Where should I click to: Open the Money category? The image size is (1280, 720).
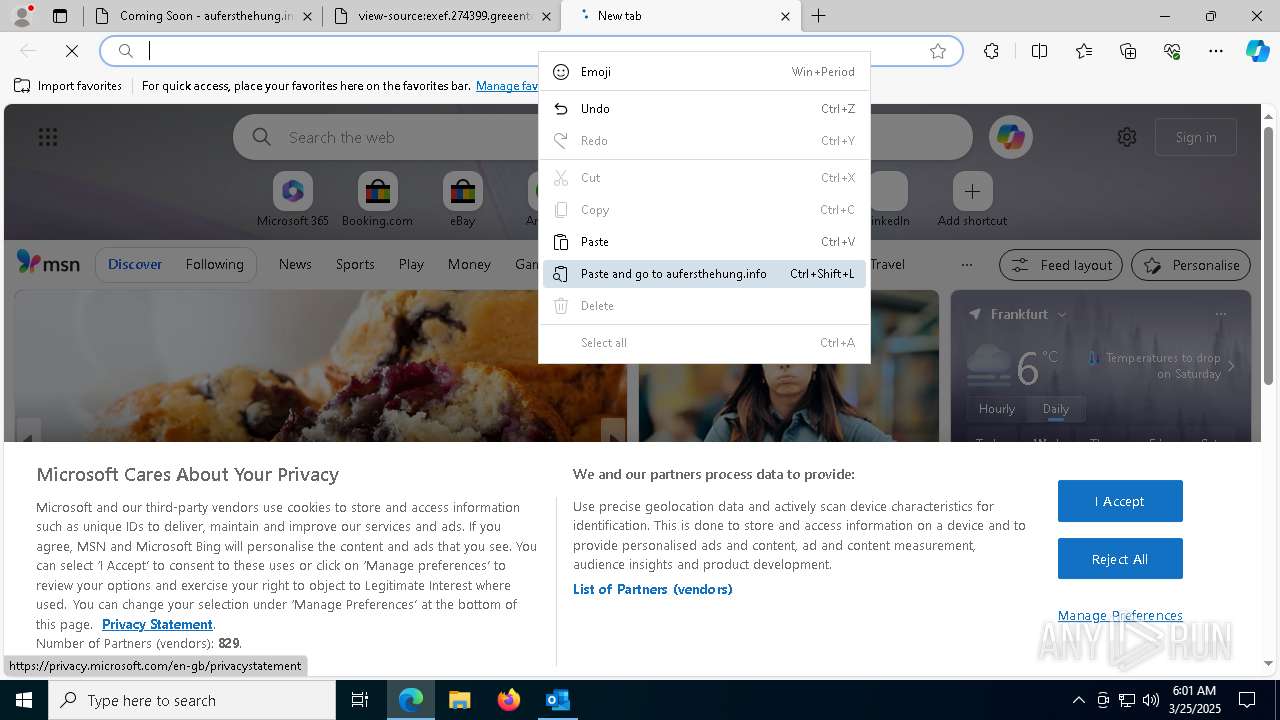469,264
